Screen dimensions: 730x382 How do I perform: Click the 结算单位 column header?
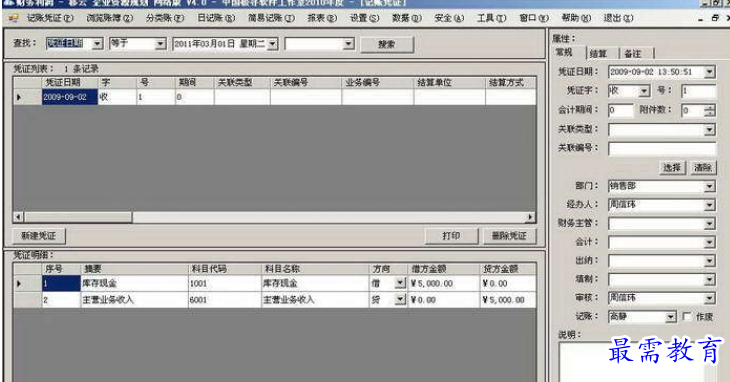449,82
